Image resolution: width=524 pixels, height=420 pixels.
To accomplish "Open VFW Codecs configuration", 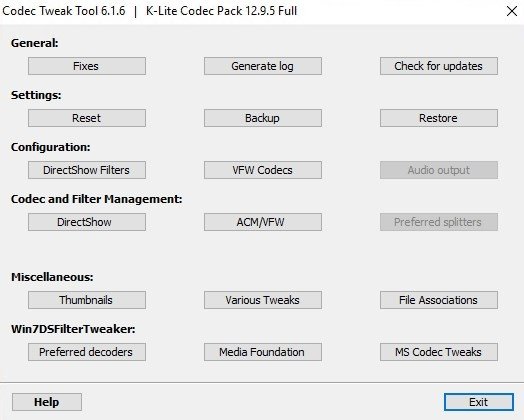I will click(263, 170).
